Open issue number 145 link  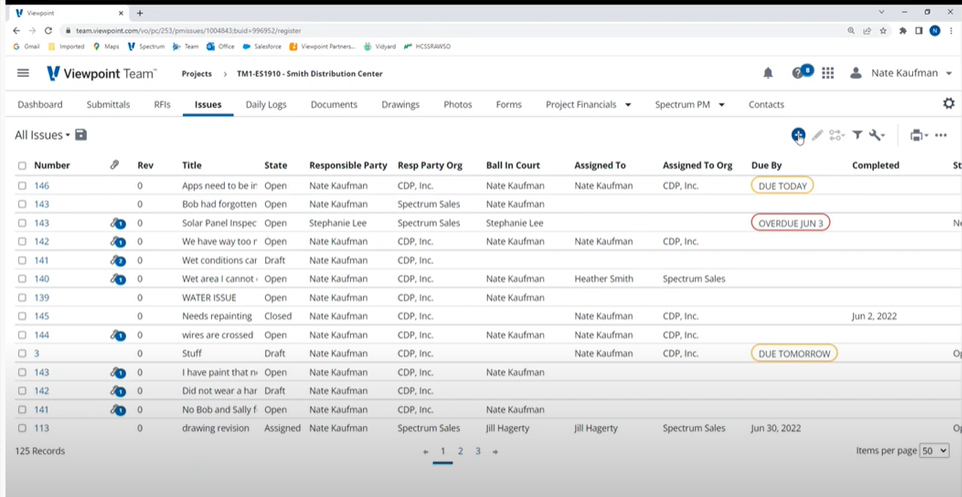click(x=42, y=316)
